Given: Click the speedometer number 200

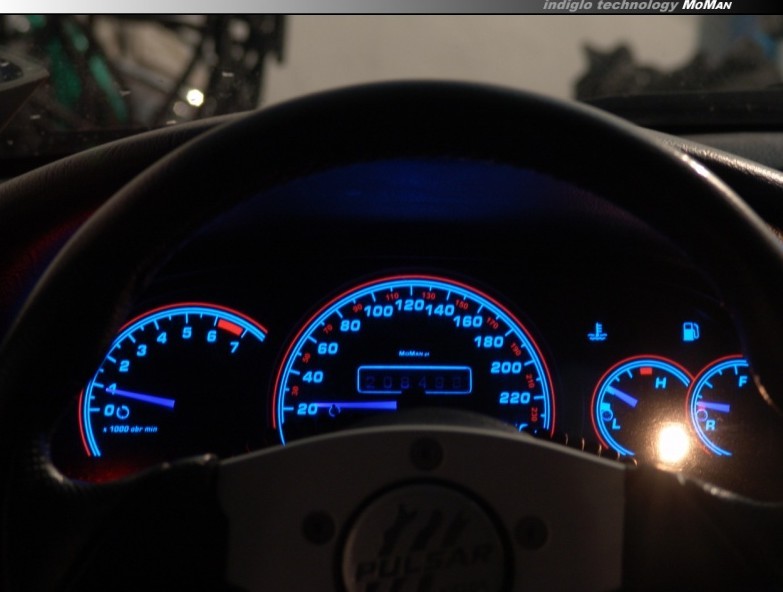Looking at the screenshot, I should click(506, 368).
